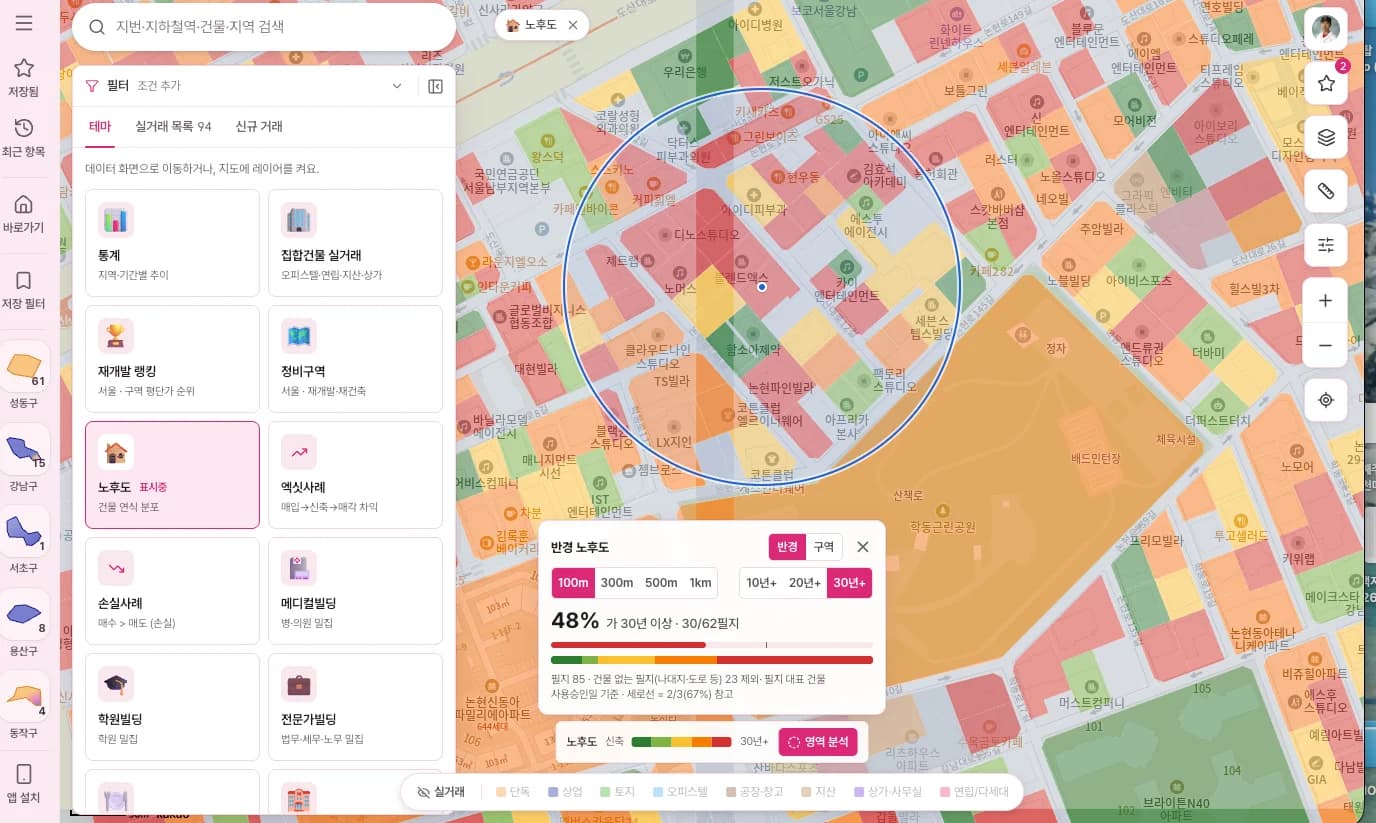Collapse the side panel icon
The image size is (1376, 823).
pyautogui.click(x=435, y=87)
